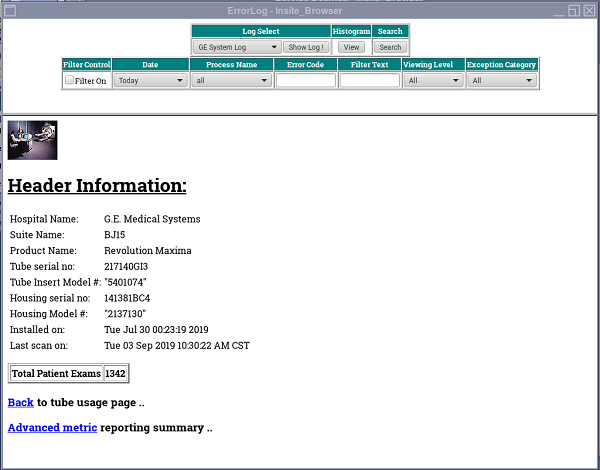
Task: Open the GE System Log dropdown
Action: pyautogui.click(x=237, y=47)
